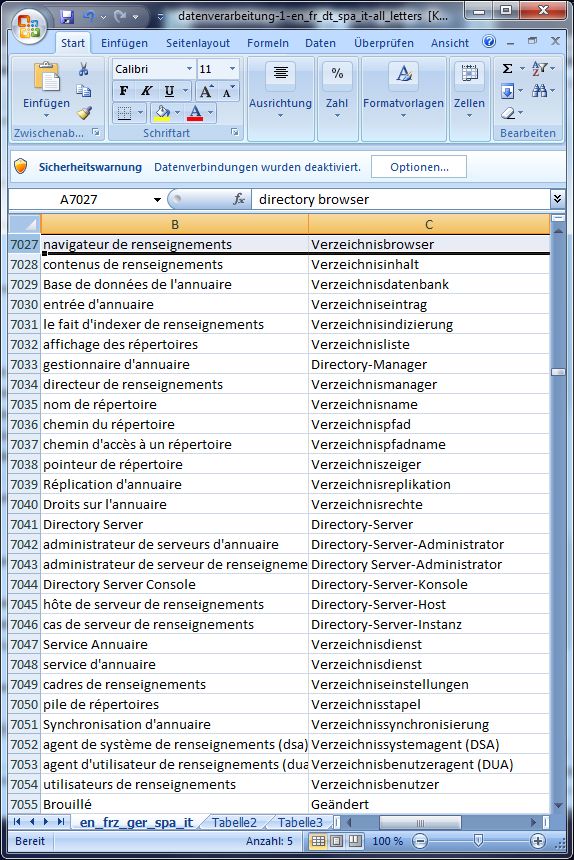
Task: Switch to sheet Tabelle2
Action: tap(234, 822)
